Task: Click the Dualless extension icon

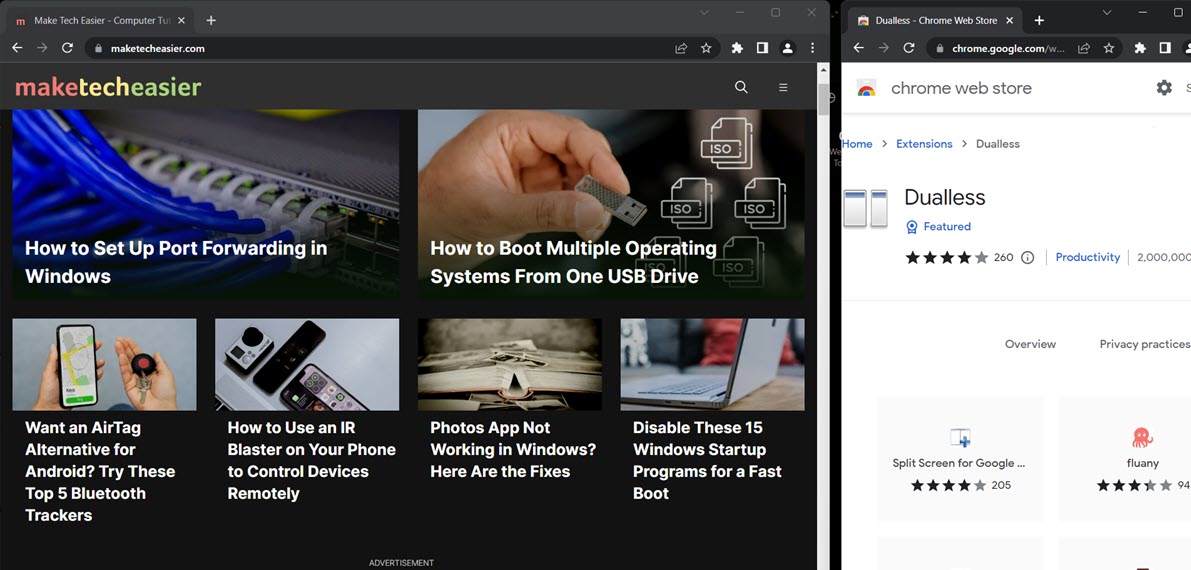Action: (x=865, y=209)
